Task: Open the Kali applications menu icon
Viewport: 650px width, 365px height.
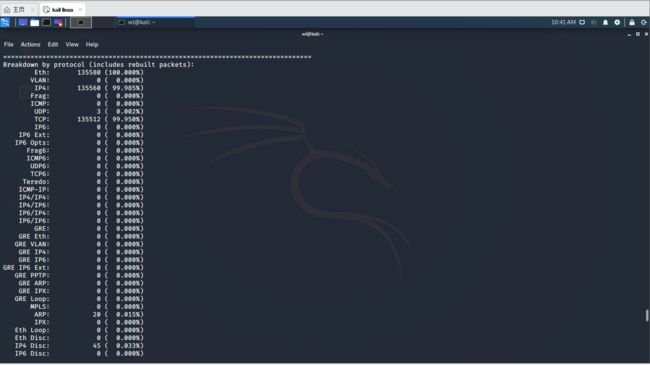Action: click(5, 22)
